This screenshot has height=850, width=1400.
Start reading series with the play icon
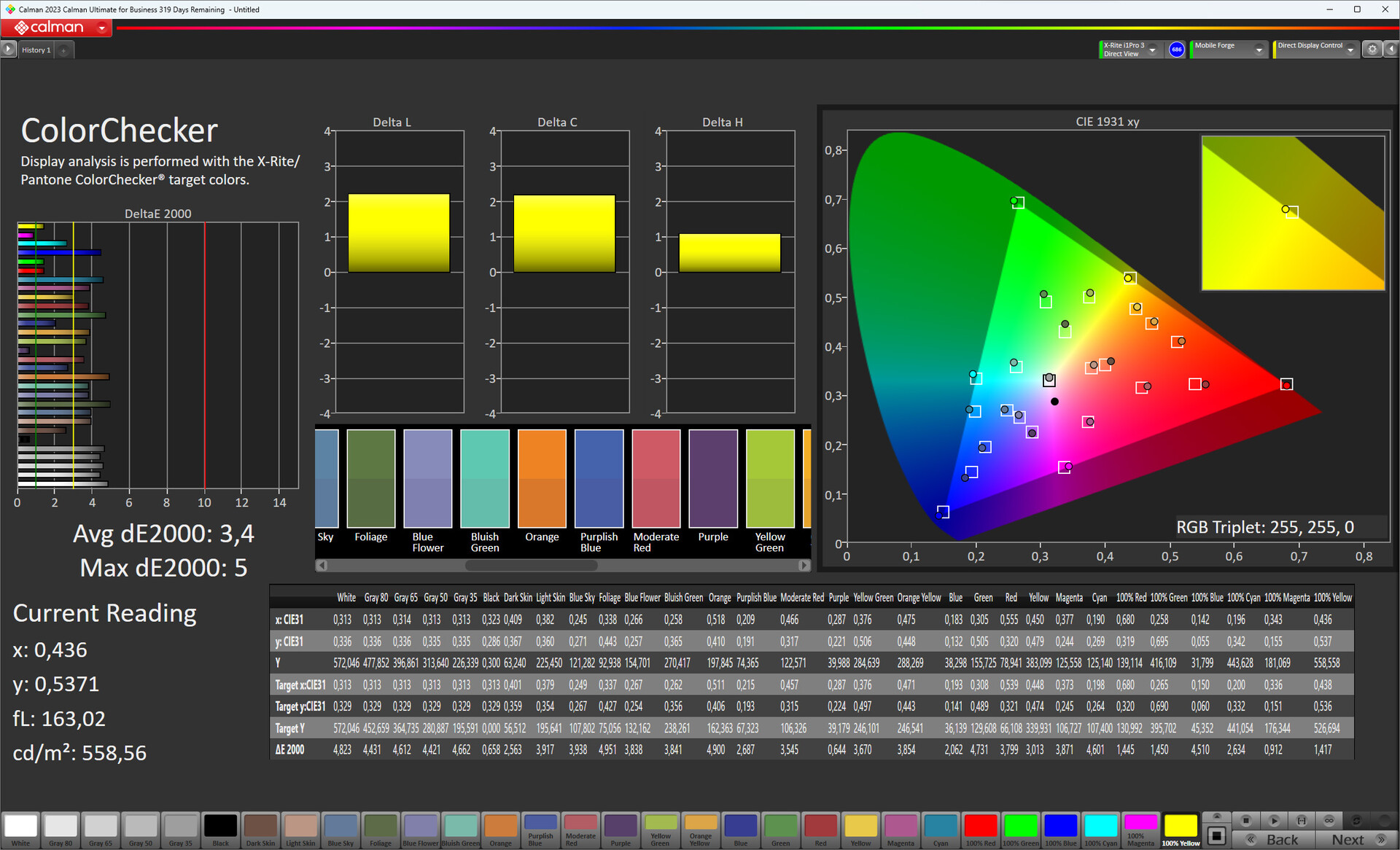coord(1274,821)
